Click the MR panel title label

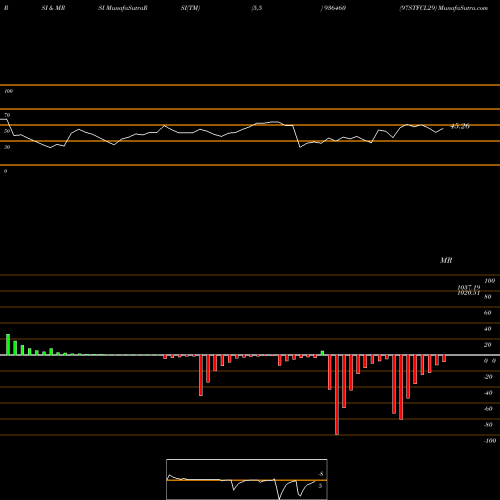pyautogui.click(x=446, y=260)
